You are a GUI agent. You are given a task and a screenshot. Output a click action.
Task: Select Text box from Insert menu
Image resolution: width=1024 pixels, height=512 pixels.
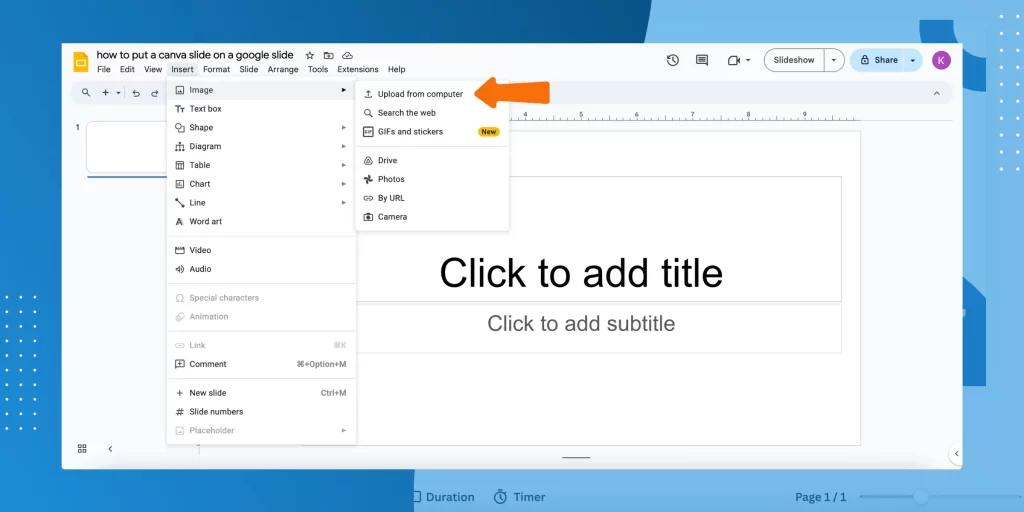(x=261, y=109)
